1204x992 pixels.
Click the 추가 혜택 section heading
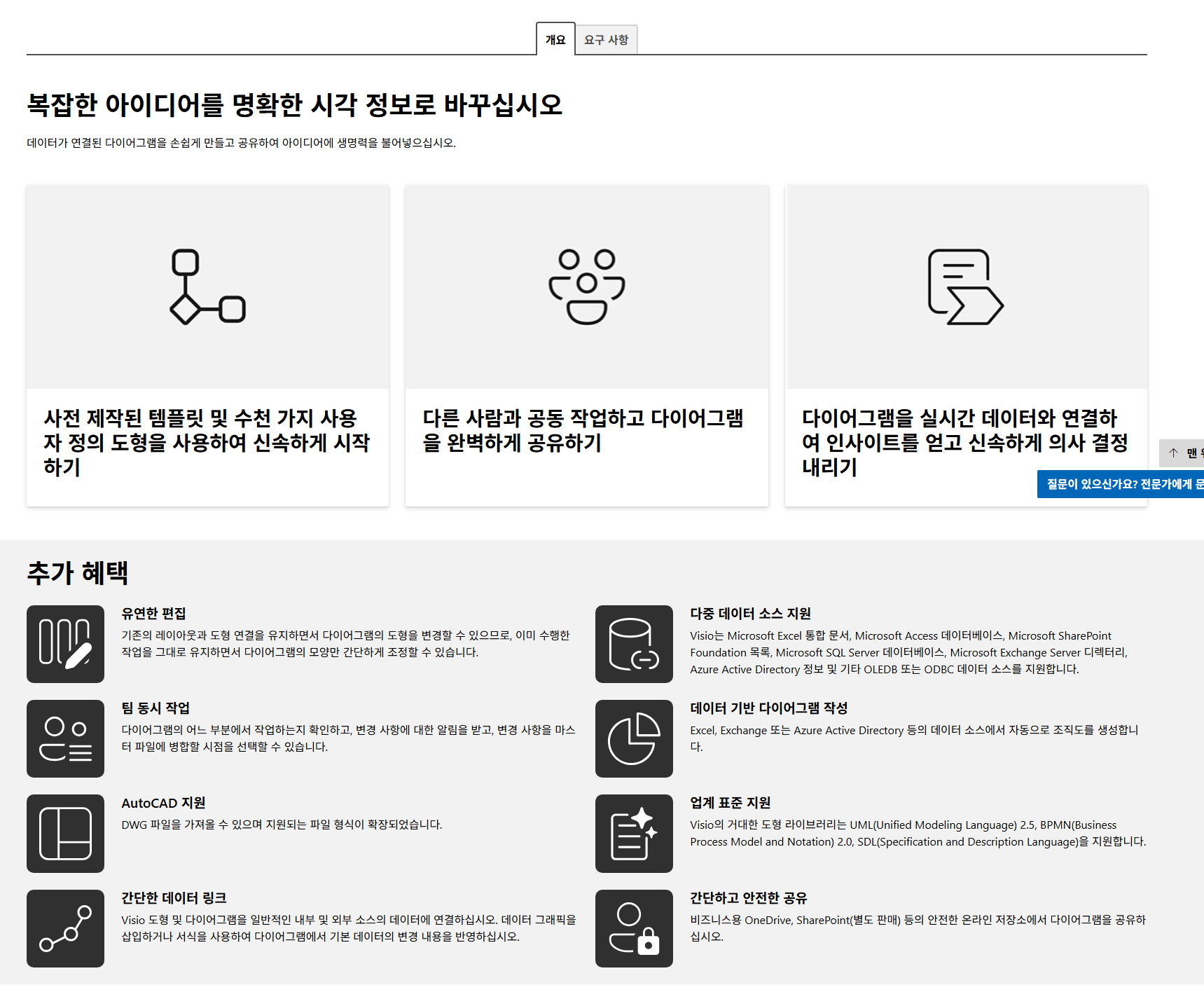point(78,572)
